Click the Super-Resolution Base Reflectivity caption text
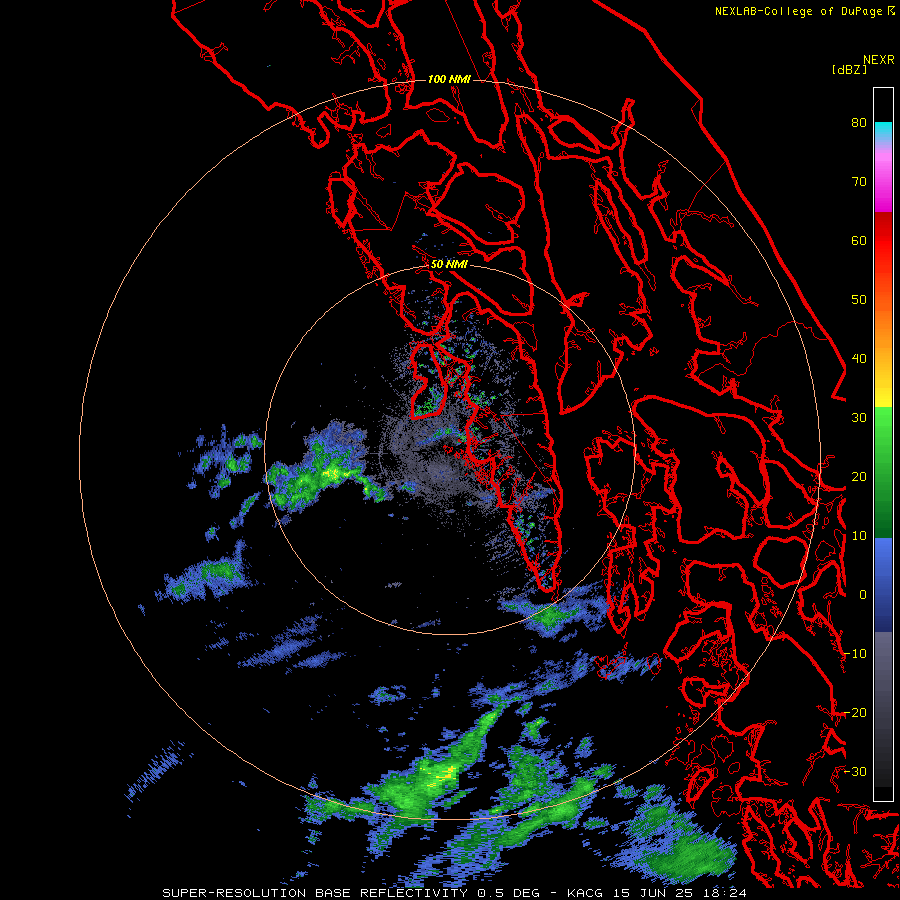The height and width of the screenshot is (900, 900). click(315, 893)
